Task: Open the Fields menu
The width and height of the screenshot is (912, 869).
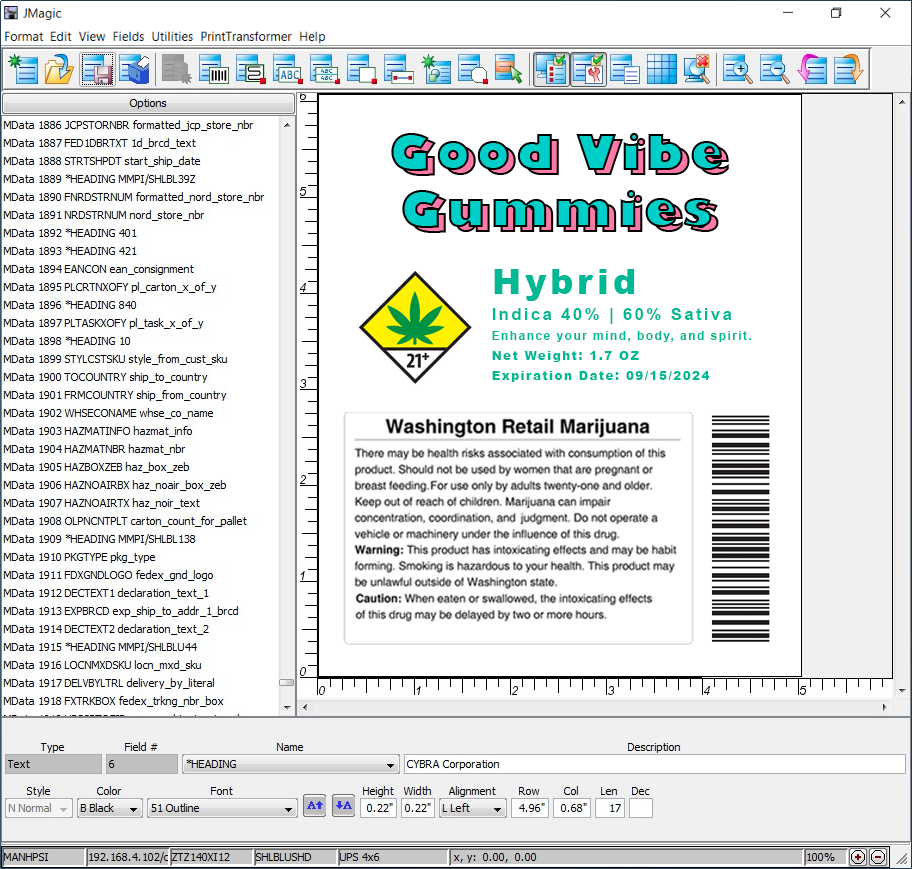Action: coord(128,36)
